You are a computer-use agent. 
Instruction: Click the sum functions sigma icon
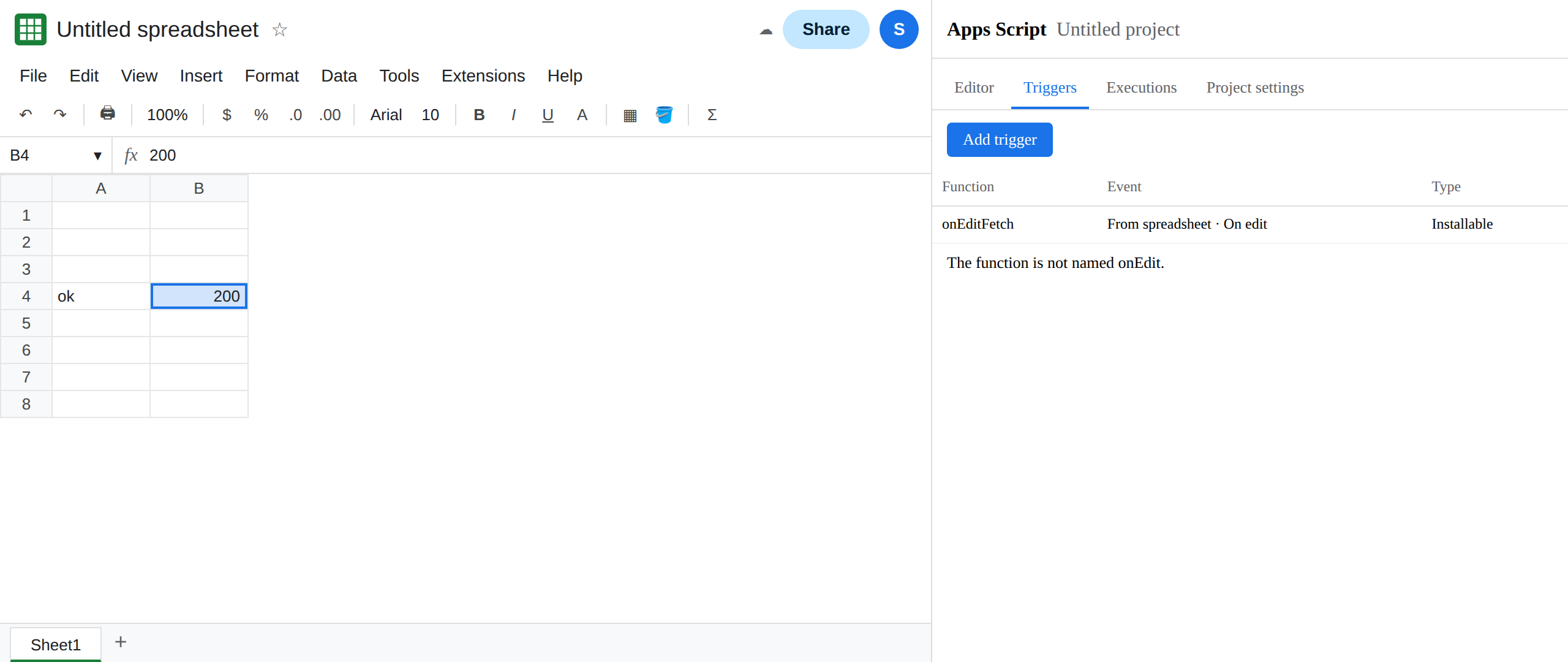[712, 115]
